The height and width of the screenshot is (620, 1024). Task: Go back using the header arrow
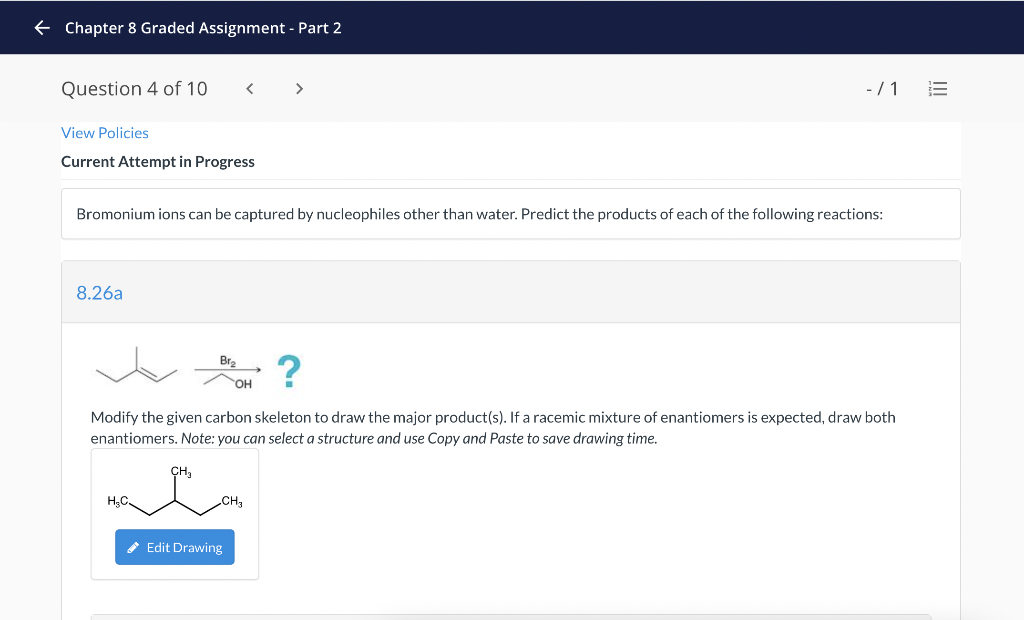(x=42, y=27)
